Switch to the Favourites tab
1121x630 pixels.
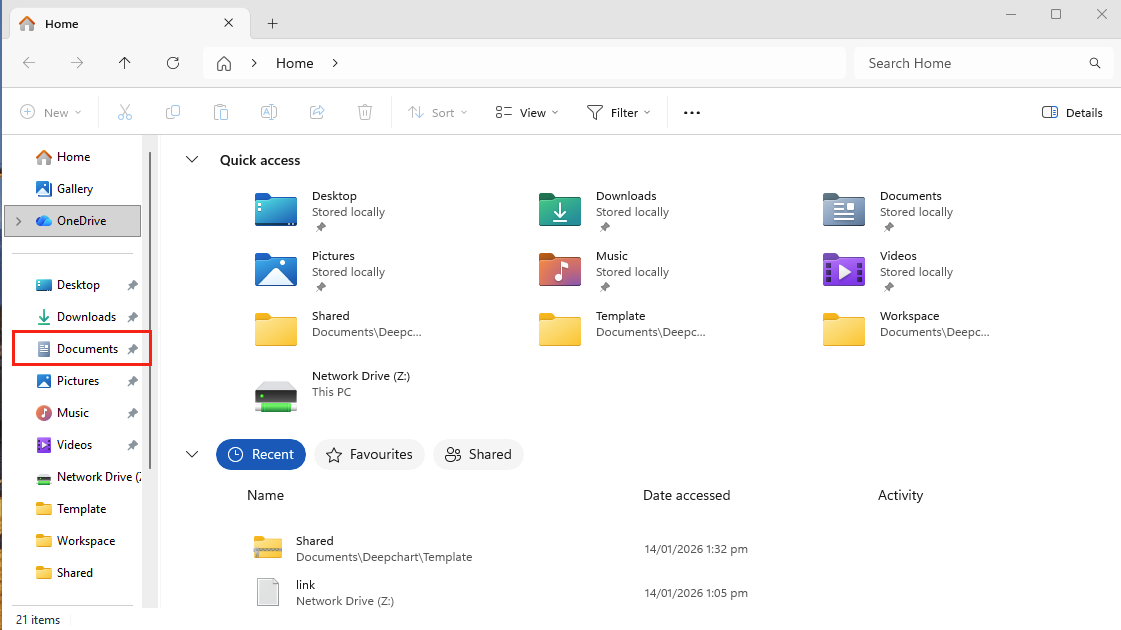[370, 454]
